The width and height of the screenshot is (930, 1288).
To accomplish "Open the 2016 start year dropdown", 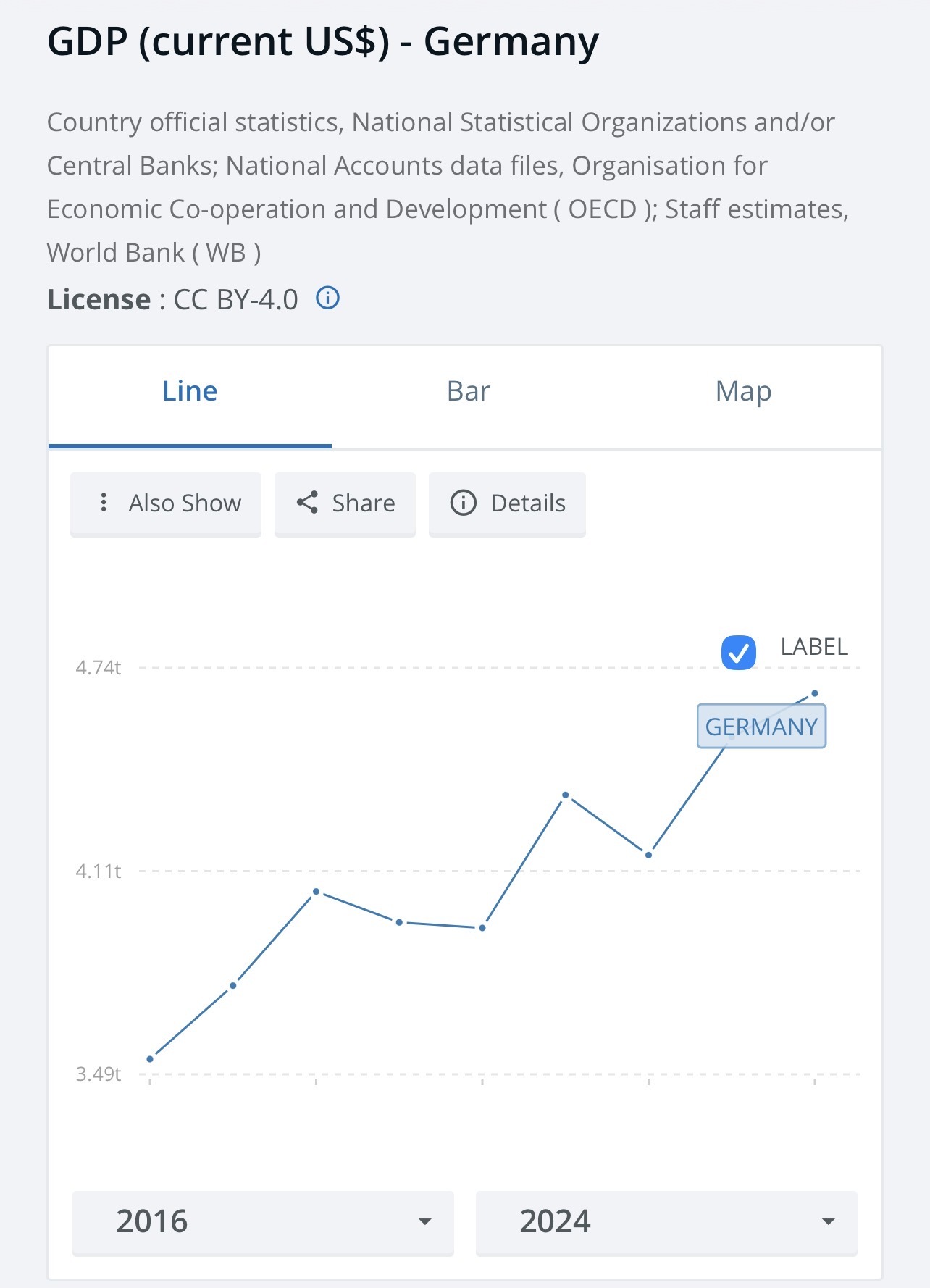I will coord(263,1221).
